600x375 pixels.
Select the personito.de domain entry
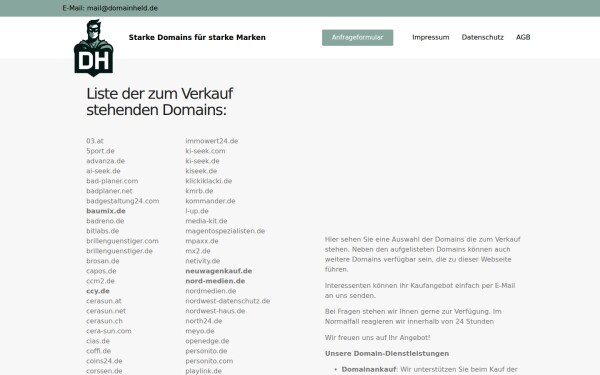(206, 351)
